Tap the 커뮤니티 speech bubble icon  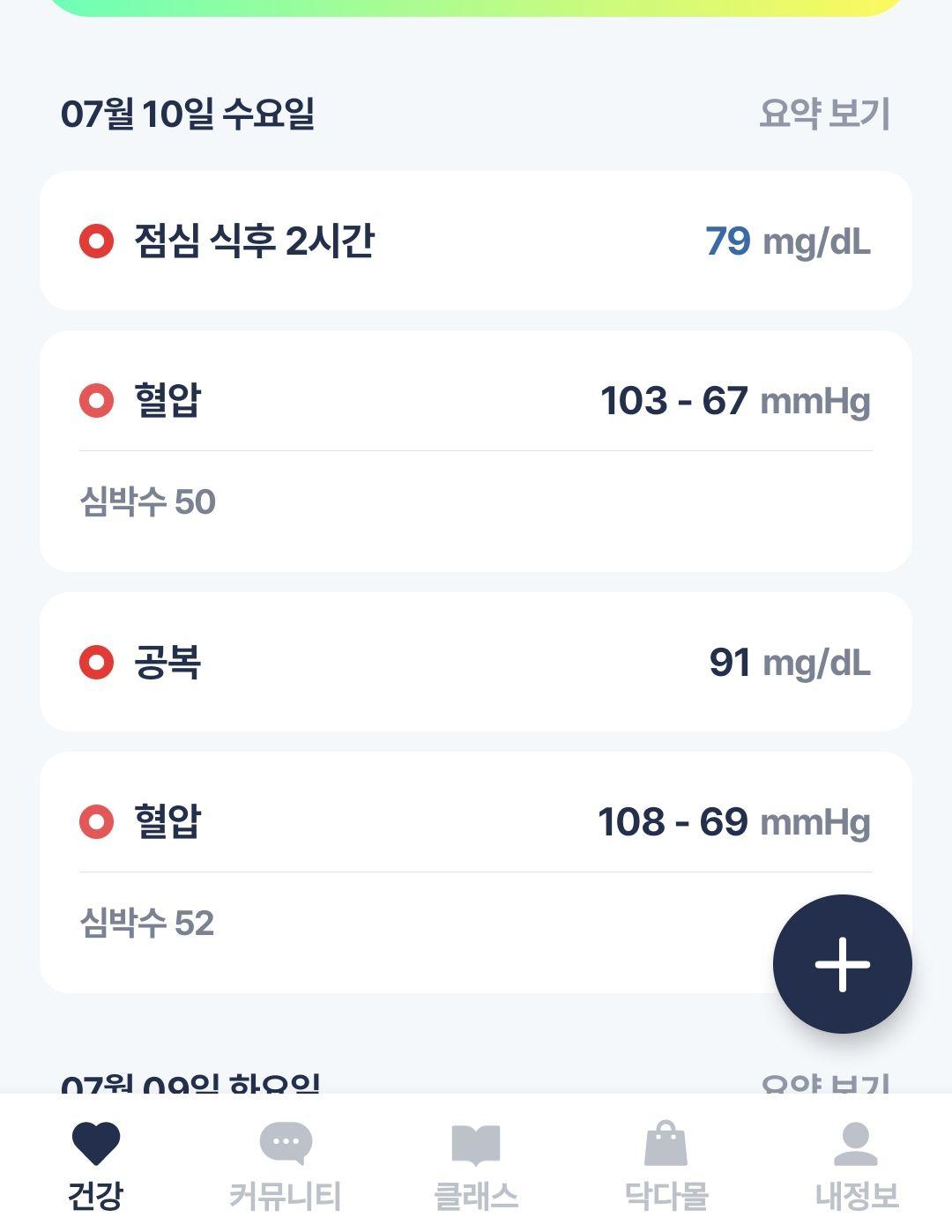point(286,1144)
